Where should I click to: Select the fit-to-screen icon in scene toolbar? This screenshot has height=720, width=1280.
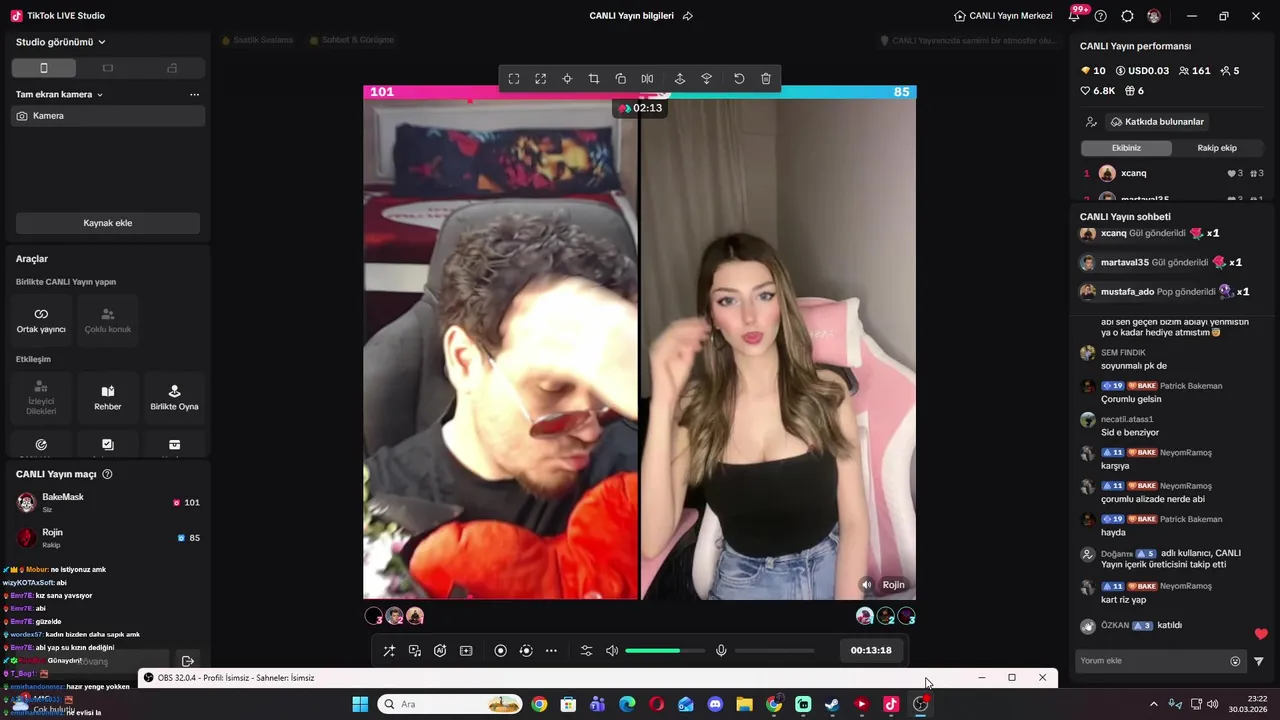pos(514,79)
